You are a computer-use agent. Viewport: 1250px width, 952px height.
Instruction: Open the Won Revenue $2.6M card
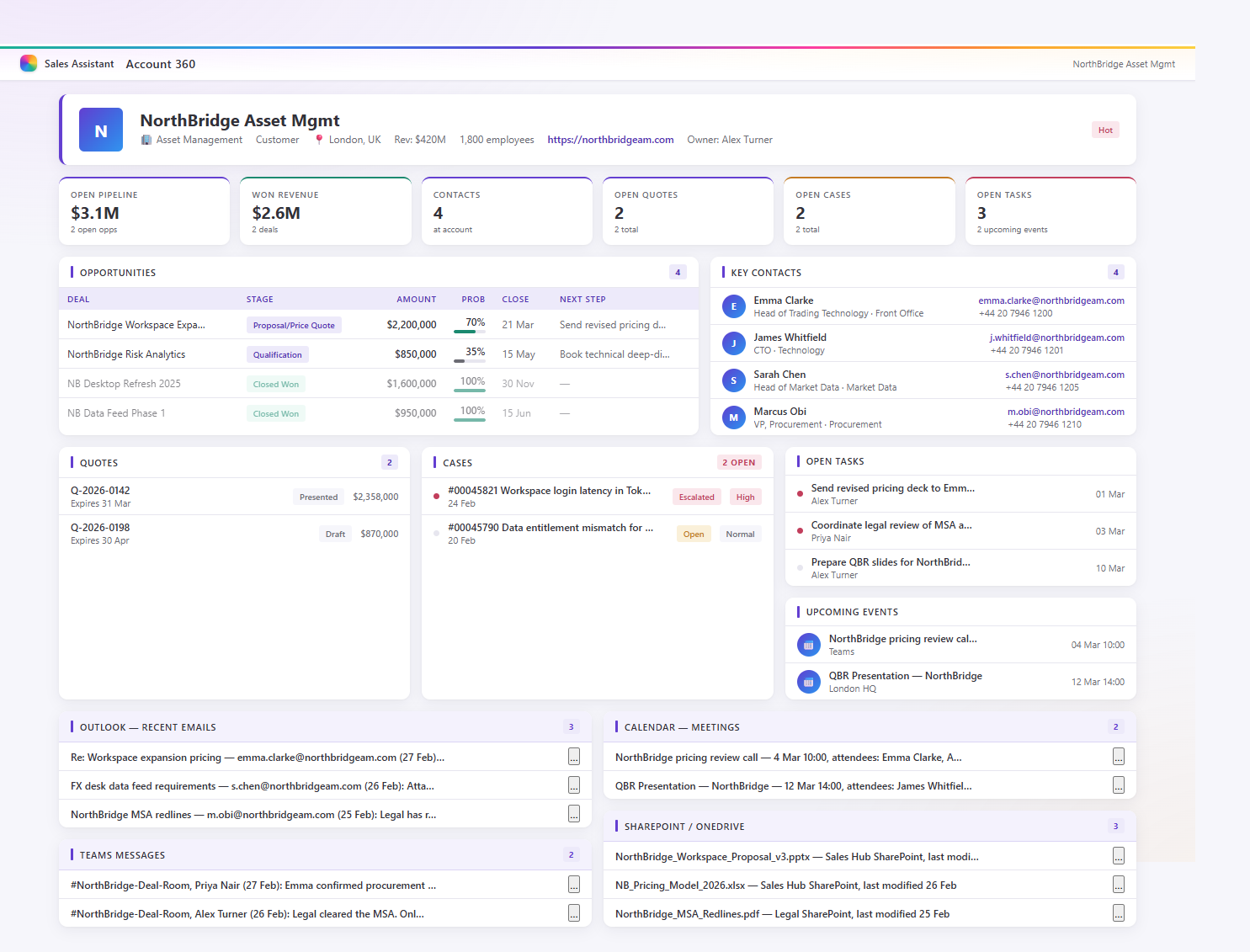click(x=326, y=211)
